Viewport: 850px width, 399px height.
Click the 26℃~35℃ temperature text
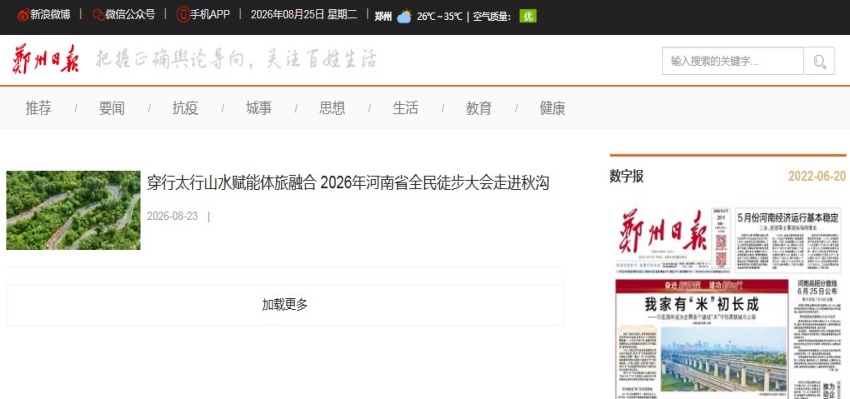tap(440, 17)
